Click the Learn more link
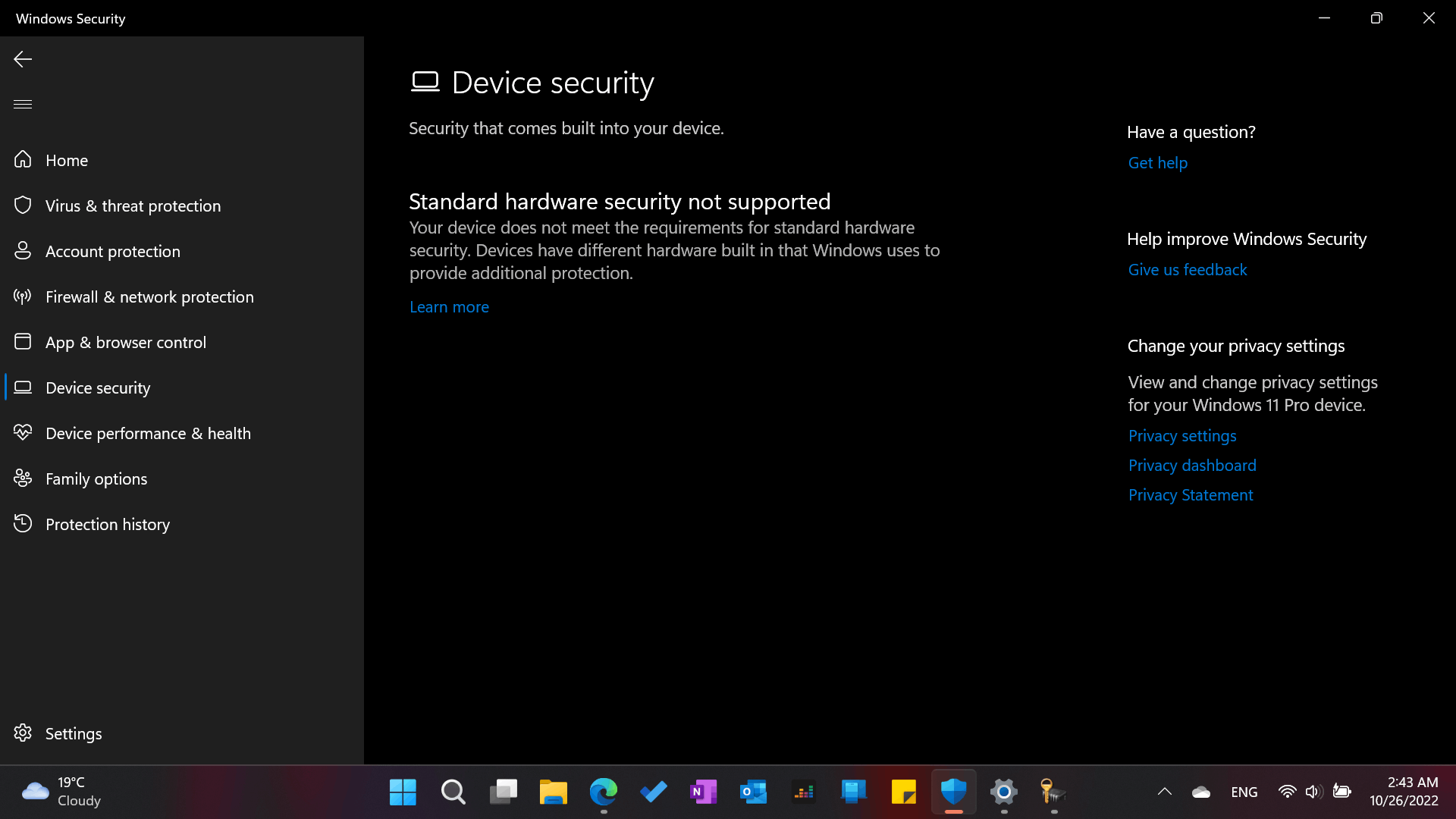The image size is (1456, 819). (449, 307)
